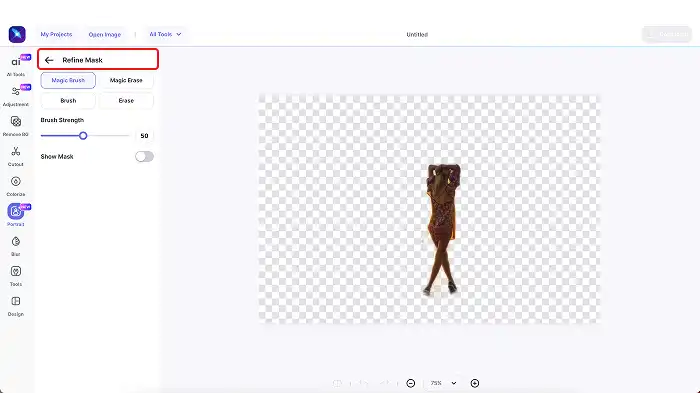Select the Brush mode
Image resolution: width=700 pixels, height=393 pixels.
click(x=68, y=100)
